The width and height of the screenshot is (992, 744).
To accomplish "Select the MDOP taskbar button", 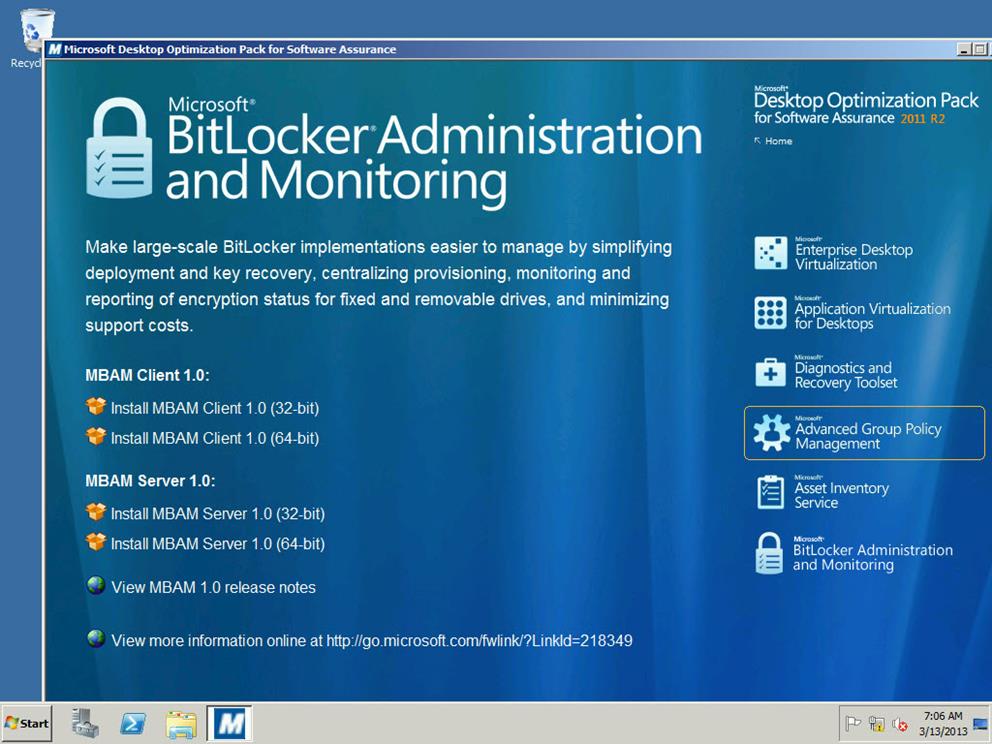I will (230, 723).
